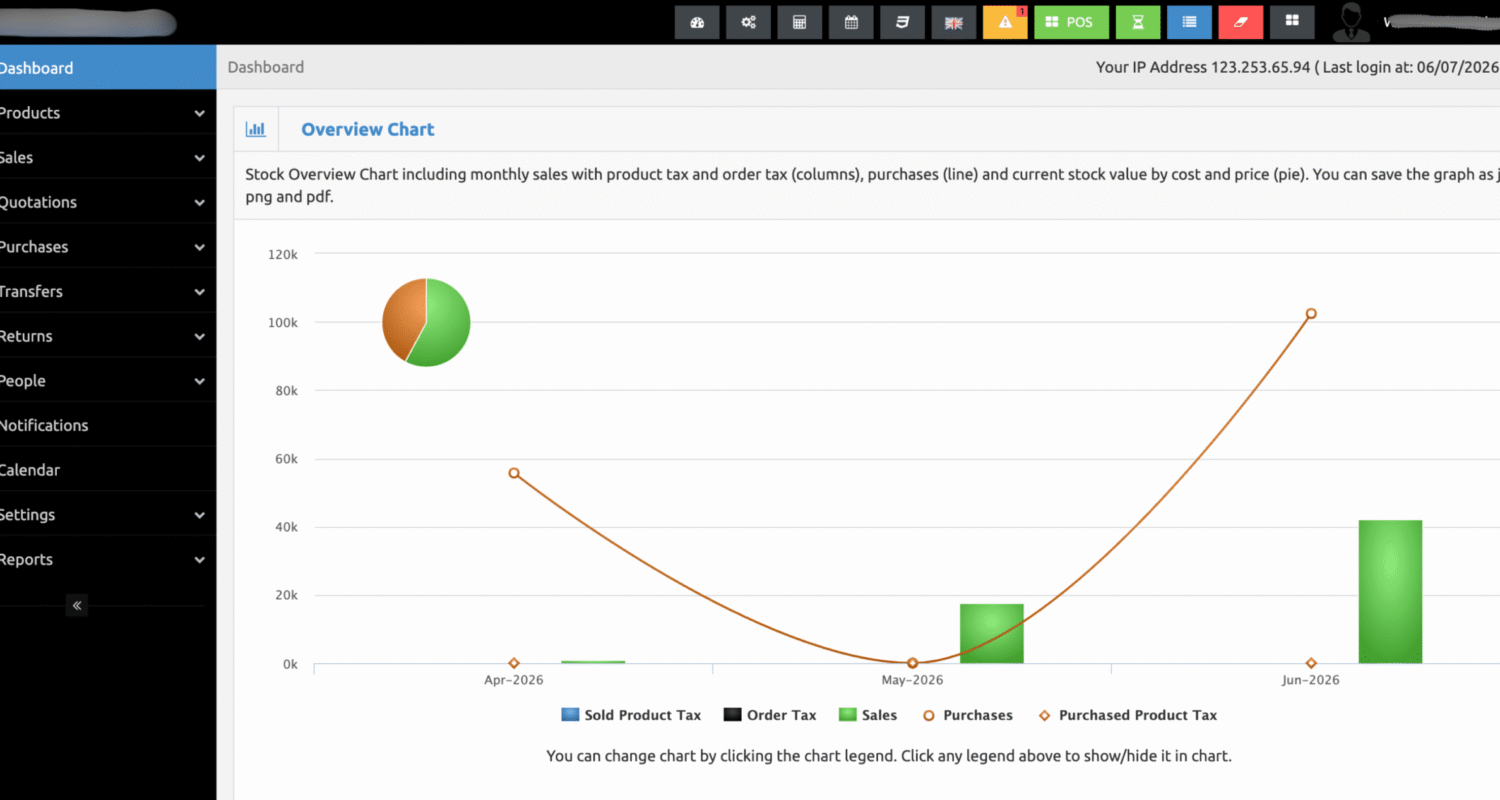Open the yellow warning alerts icon
Screen dimensions: 1500x800
pyautogui.click(x=1005, y=22)
